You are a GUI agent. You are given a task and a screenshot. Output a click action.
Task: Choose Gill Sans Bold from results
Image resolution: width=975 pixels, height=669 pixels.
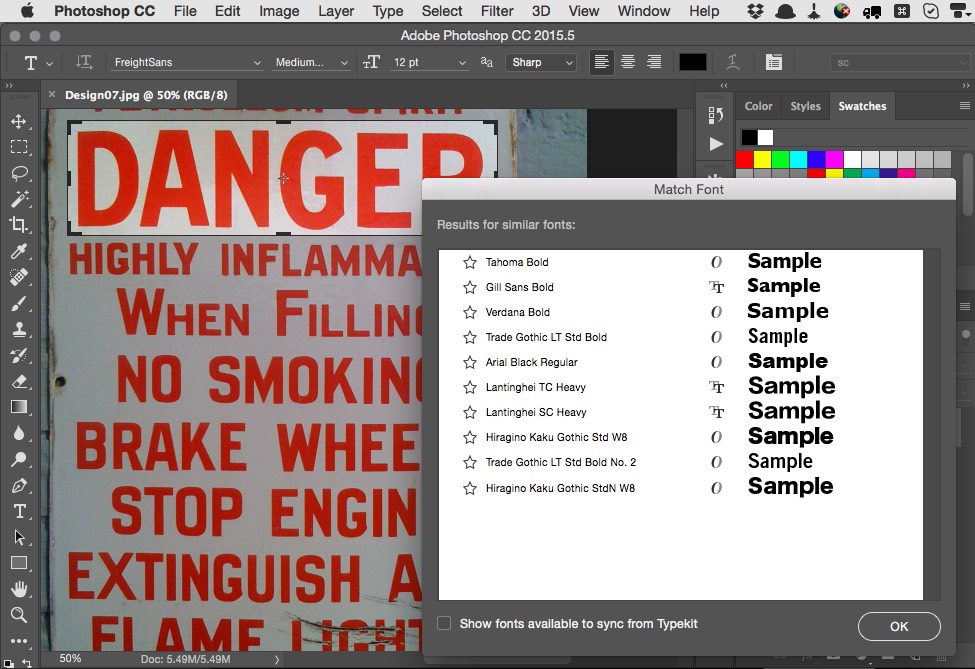(x=519, y=287)
